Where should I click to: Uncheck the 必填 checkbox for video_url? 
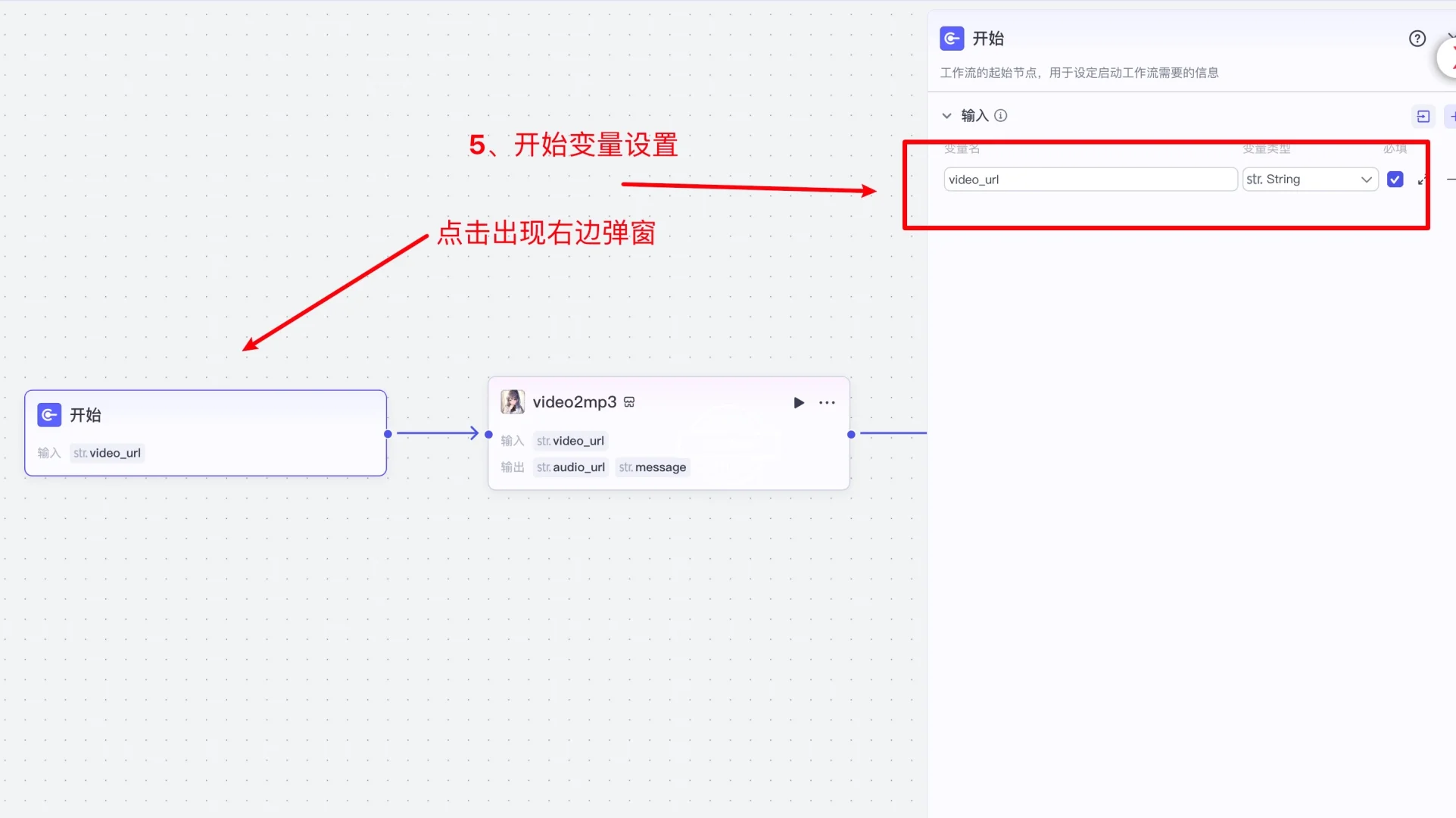point(1395,179)
